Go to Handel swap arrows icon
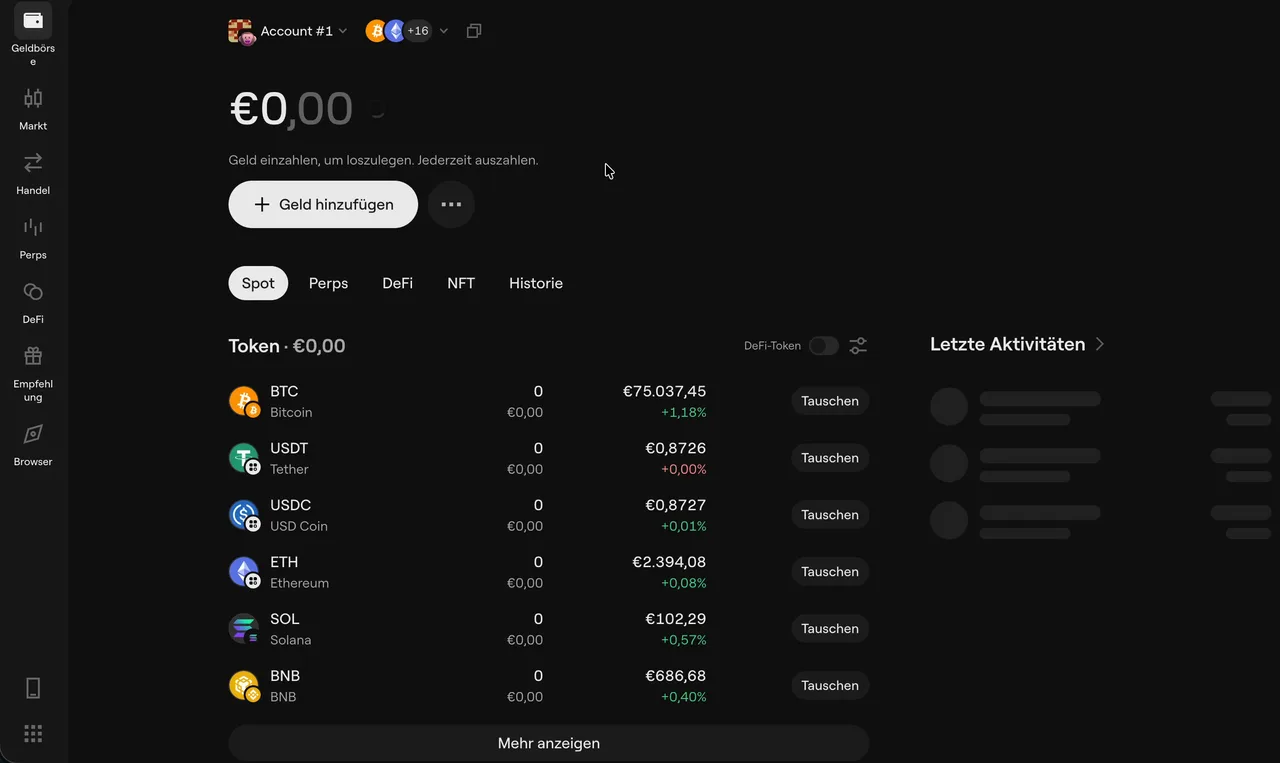The width and height of the screenshot is (1280, 763). click(33, 162)
